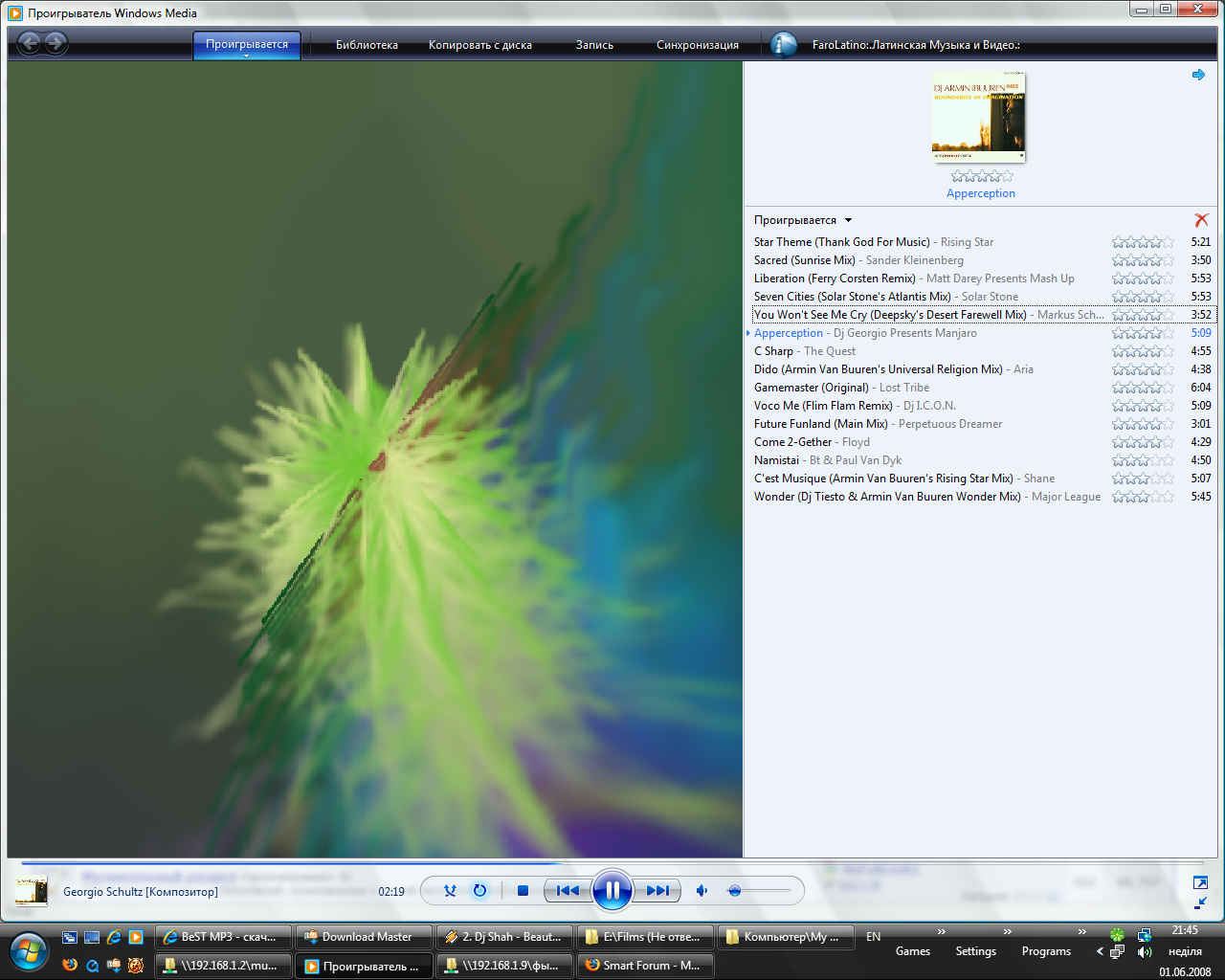Switch to E:\Films taskbar window
This screenshot has height=980, width=1225.
(643, 937)
